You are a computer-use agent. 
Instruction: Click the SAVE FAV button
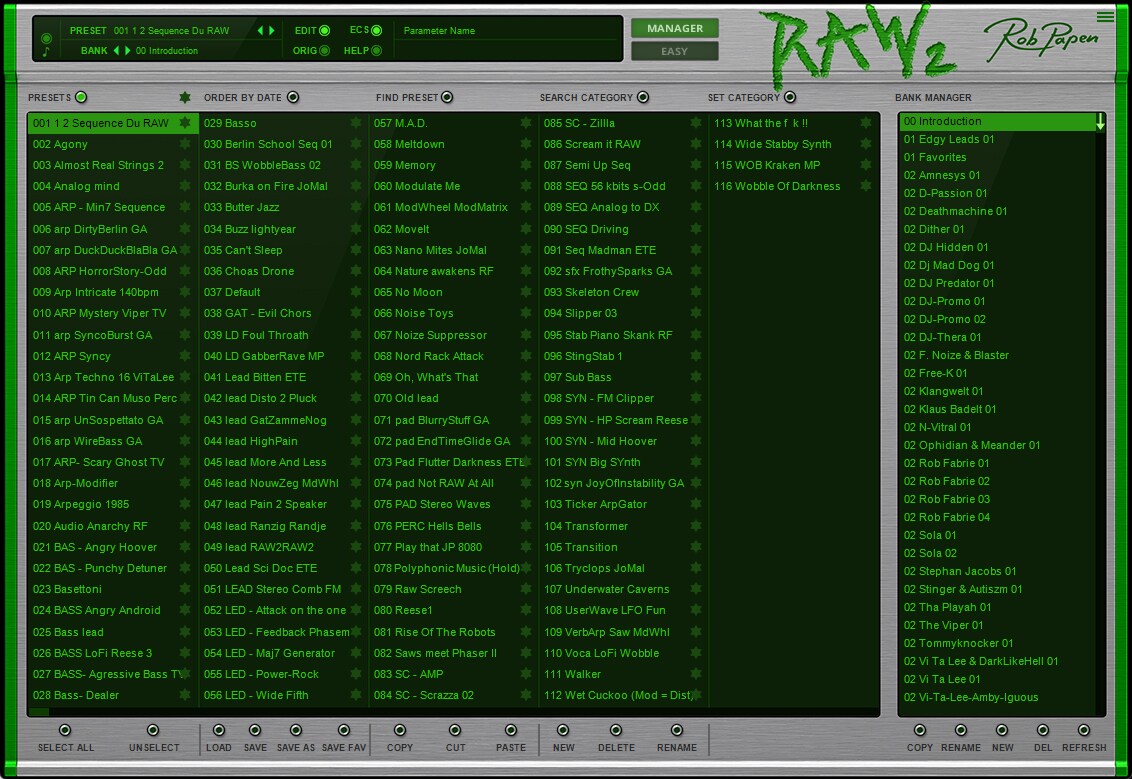click(x=344, y=730)
